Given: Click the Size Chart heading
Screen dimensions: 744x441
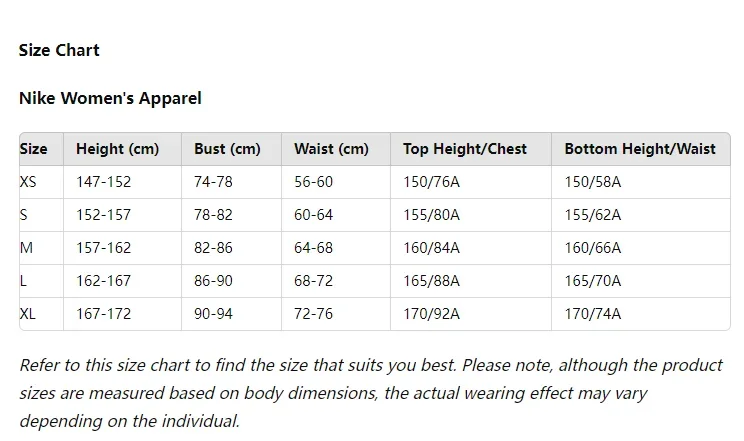Looking at the screenshot, I should (x=59, y=50).
